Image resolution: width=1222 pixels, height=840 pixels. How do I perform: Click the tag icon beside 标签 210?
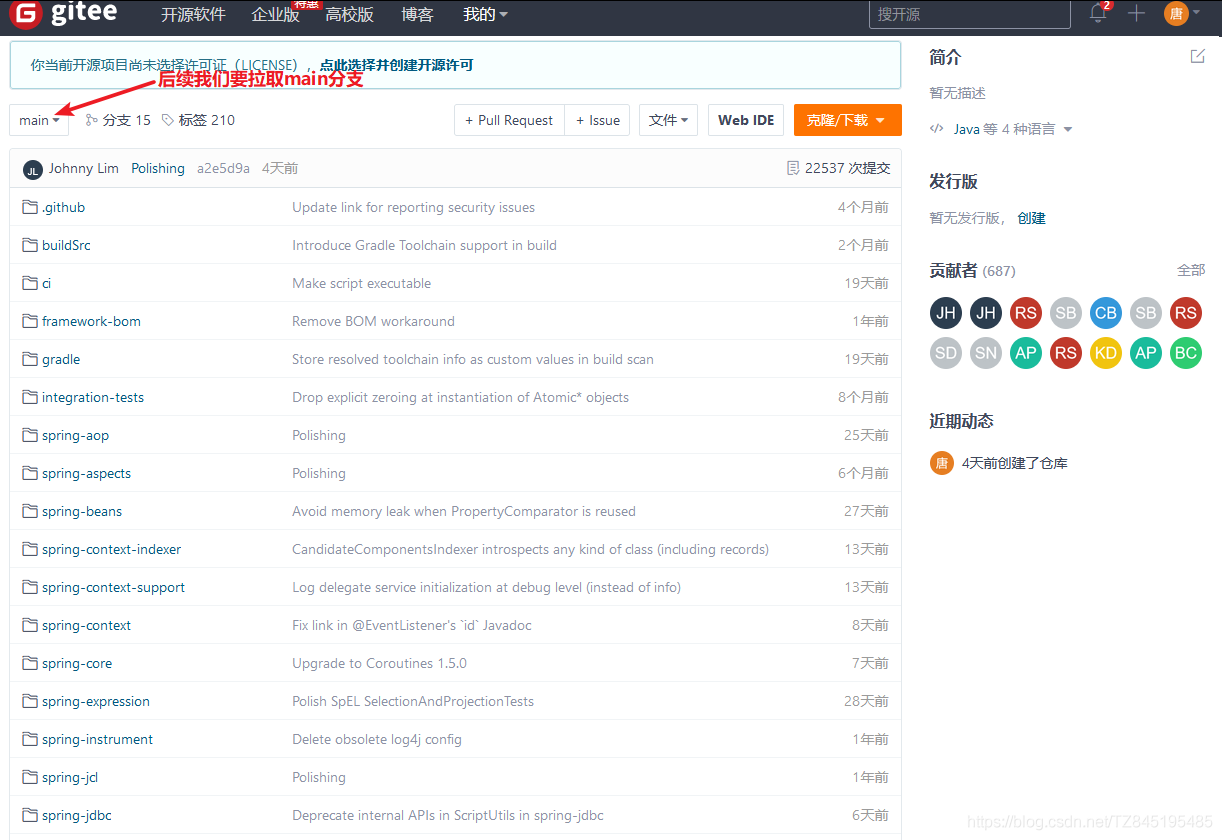coord(167,120)
